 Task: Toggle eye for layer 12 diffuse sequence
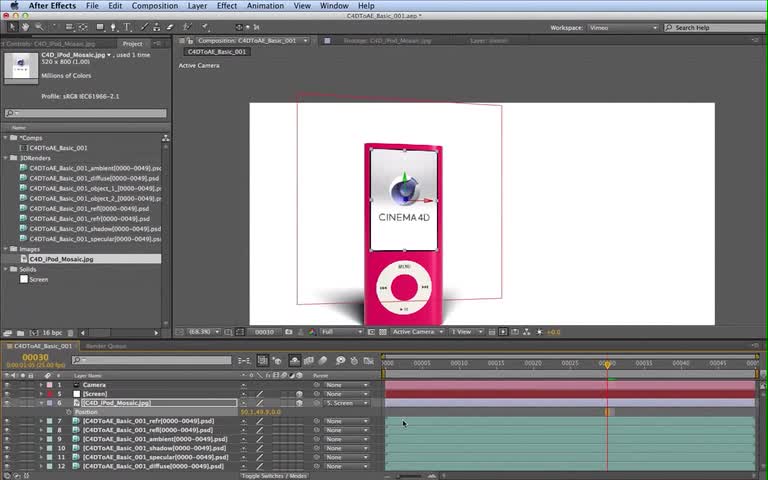coord(7,466)
